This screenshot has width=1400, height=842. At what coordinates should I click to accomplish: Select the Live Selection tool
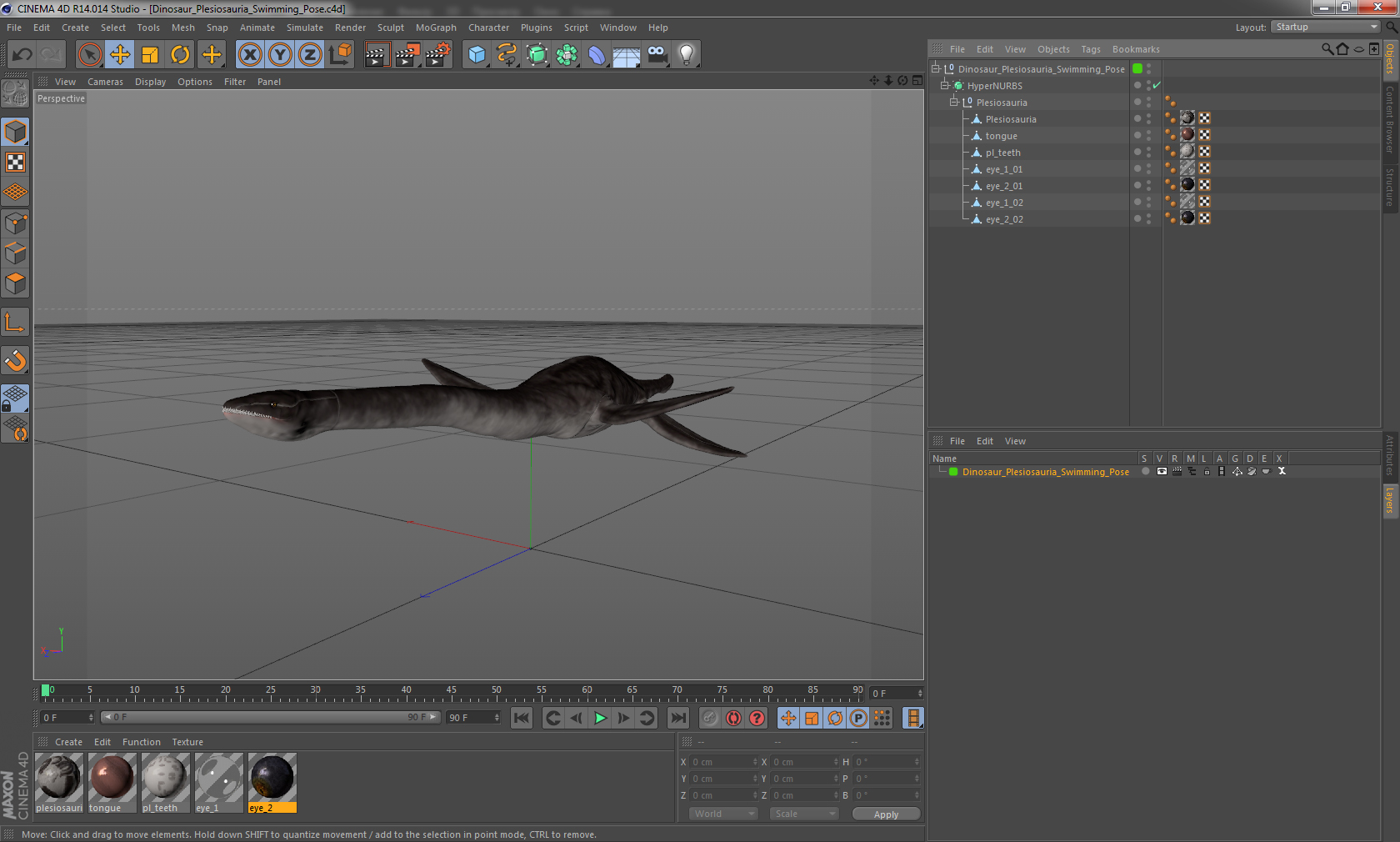tap(89, 55)
